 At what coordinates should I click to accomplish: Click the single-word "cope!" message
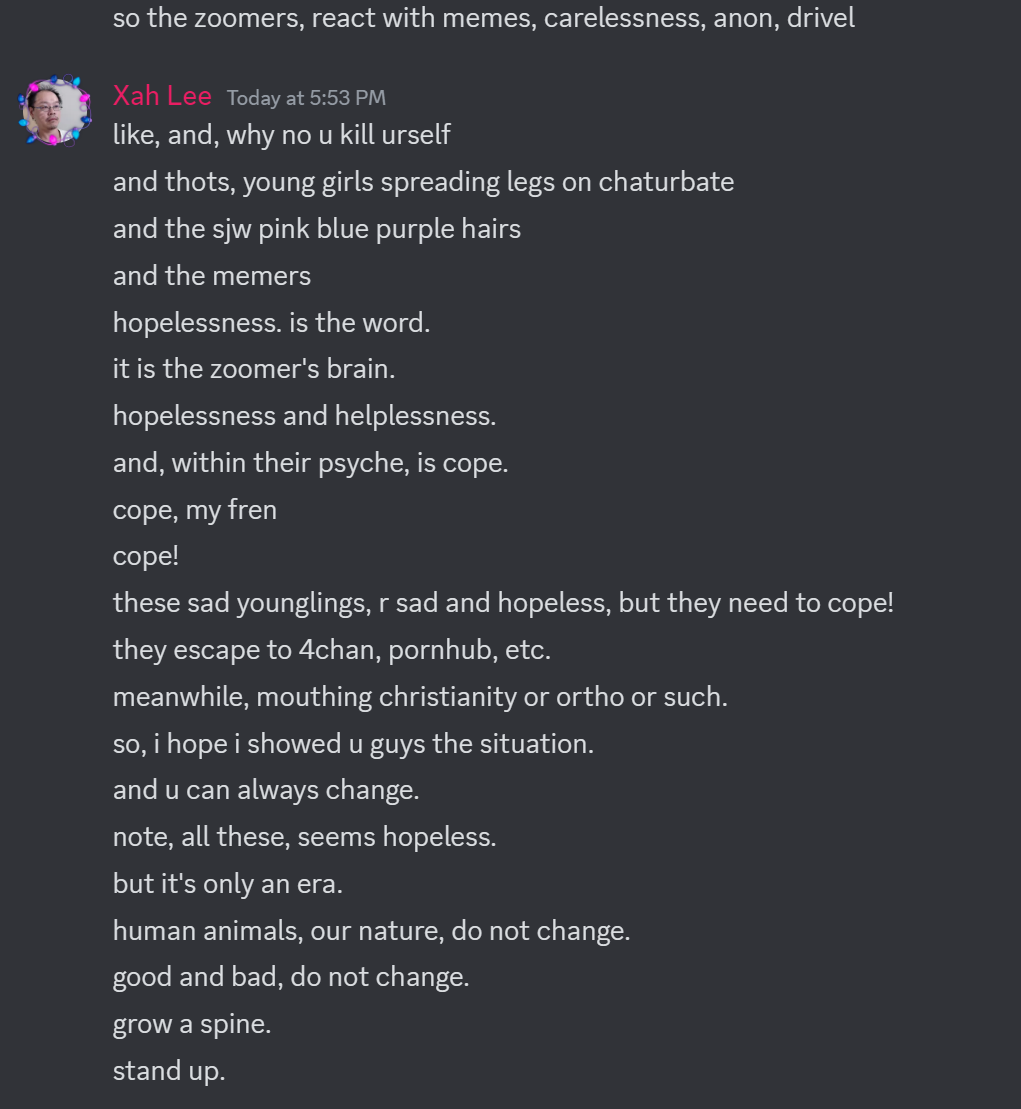[x=146, y=556]
